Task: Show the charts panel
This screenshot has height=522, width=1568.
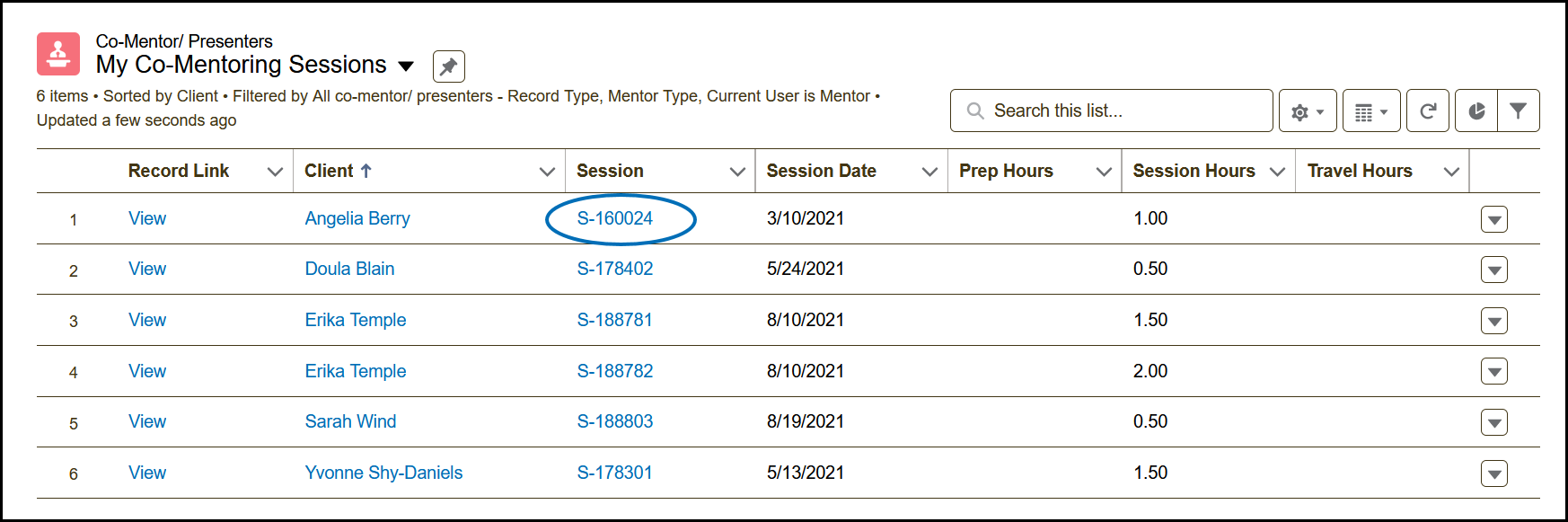Action: 1476,111
